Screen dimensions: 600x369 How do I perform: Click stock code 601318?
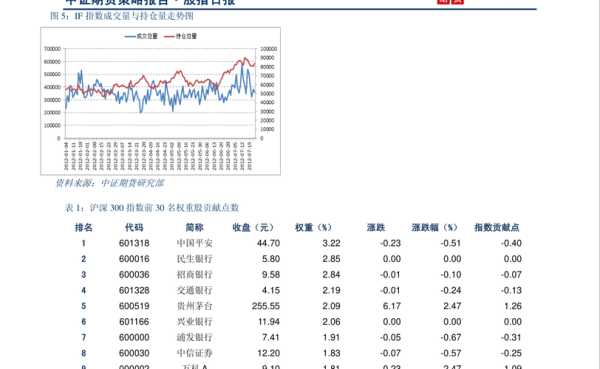134,243
